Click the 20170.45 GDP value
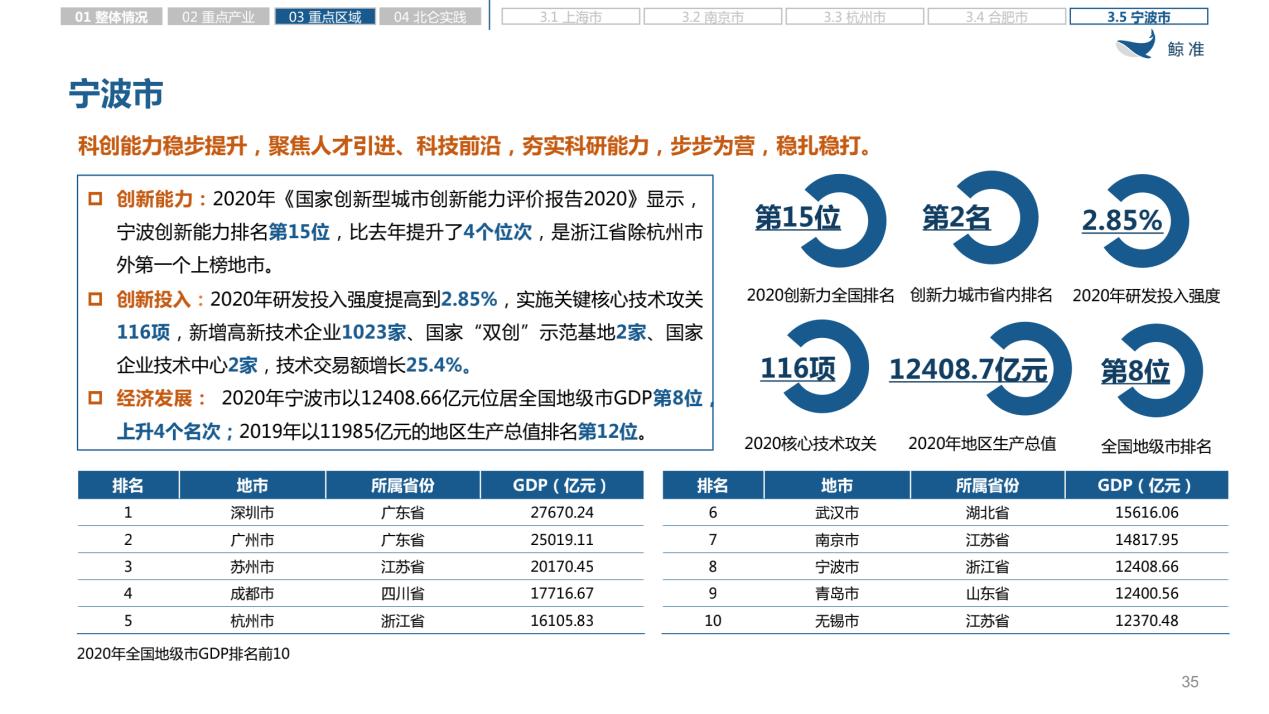The width and height of the screenshot is (1269, 714). [562, 567]
